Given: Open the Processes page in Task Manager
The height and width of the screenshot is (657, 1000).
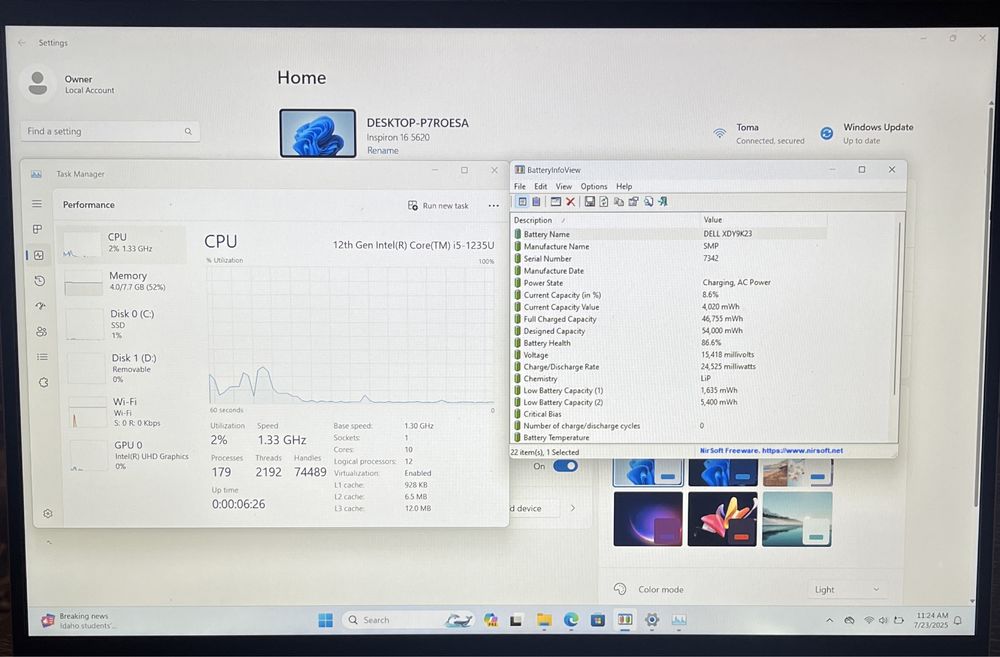Looking at the screenshot, I should 38,229.
